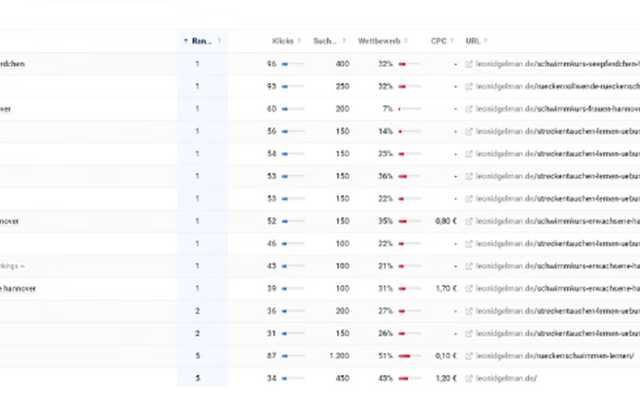The width and height of the screenshot is (640, 400).
Task: Open schwimmkurs-erwachsene URL in 52-clicks row
Action: [558, 221]
